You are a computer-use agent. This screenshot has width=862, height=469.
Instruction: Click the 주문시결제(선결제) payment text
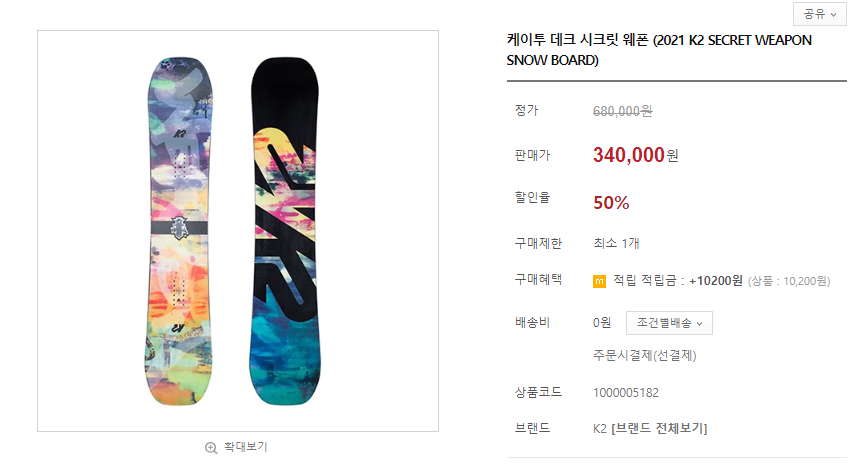[644, 356]
